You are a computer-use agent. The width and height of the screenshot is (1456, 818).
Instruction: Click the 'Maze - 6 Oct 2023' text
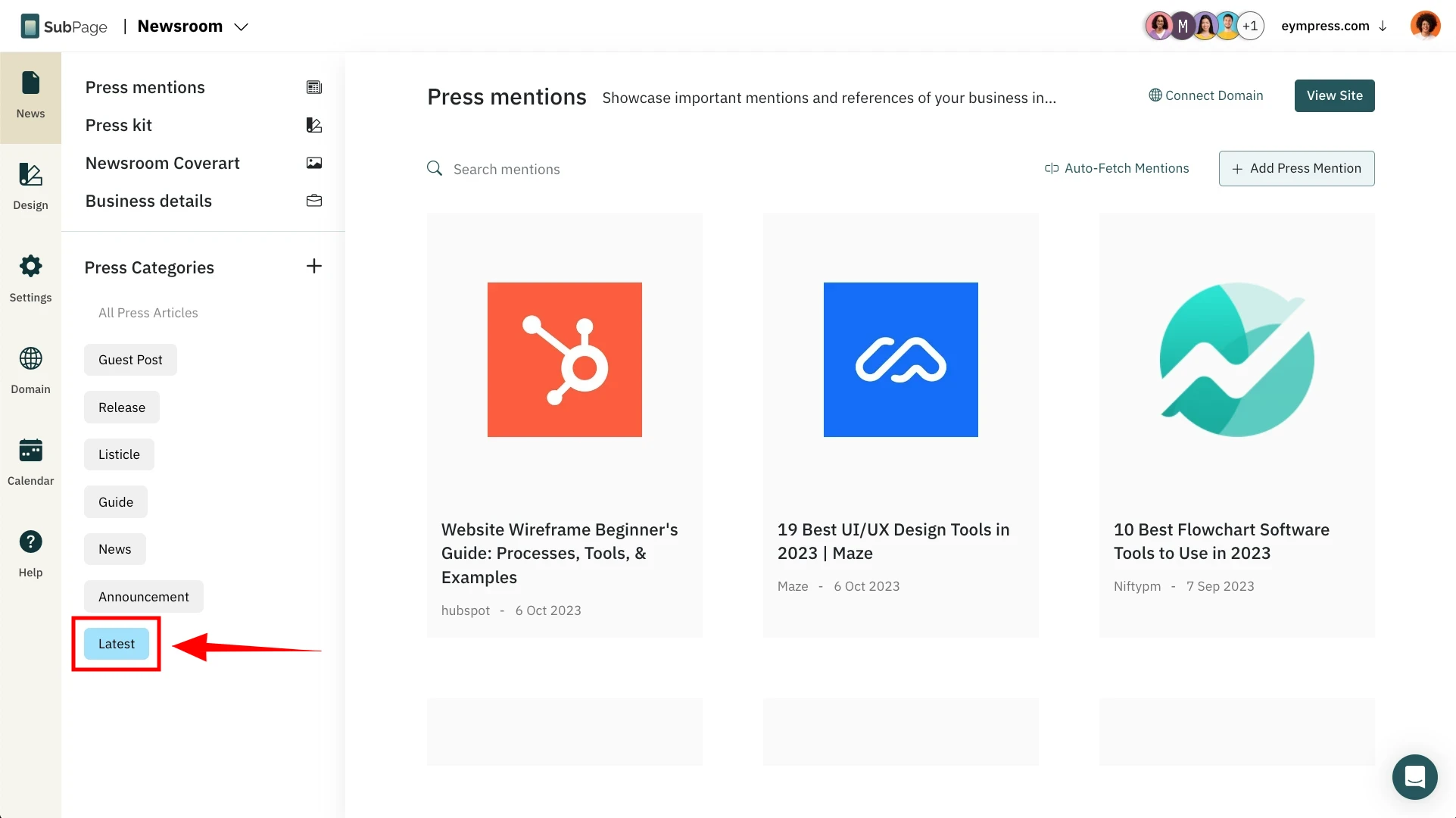click(838, 586)
